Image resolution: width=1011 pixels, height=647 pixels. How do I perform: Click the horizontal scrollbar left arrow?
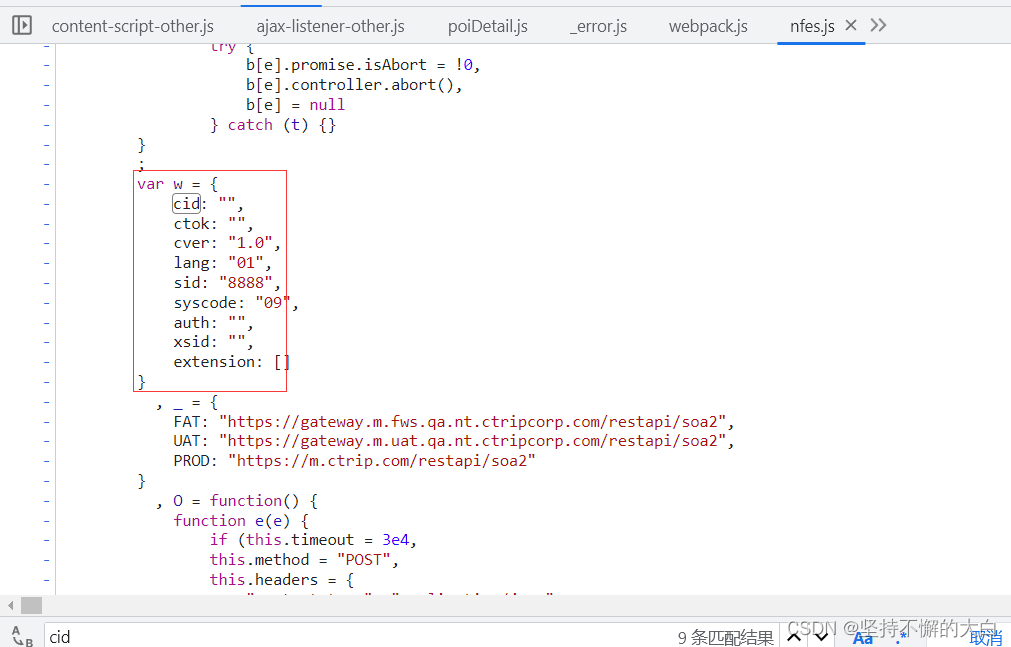pyautogui.click(x=10, y=605)
